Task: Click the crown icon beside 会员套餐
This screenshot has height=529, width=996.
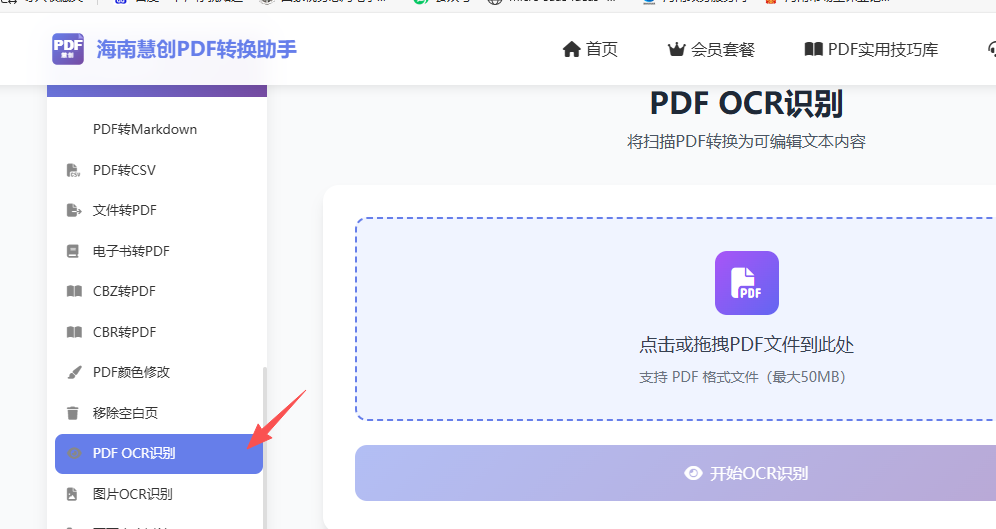Action: [676, 50]
